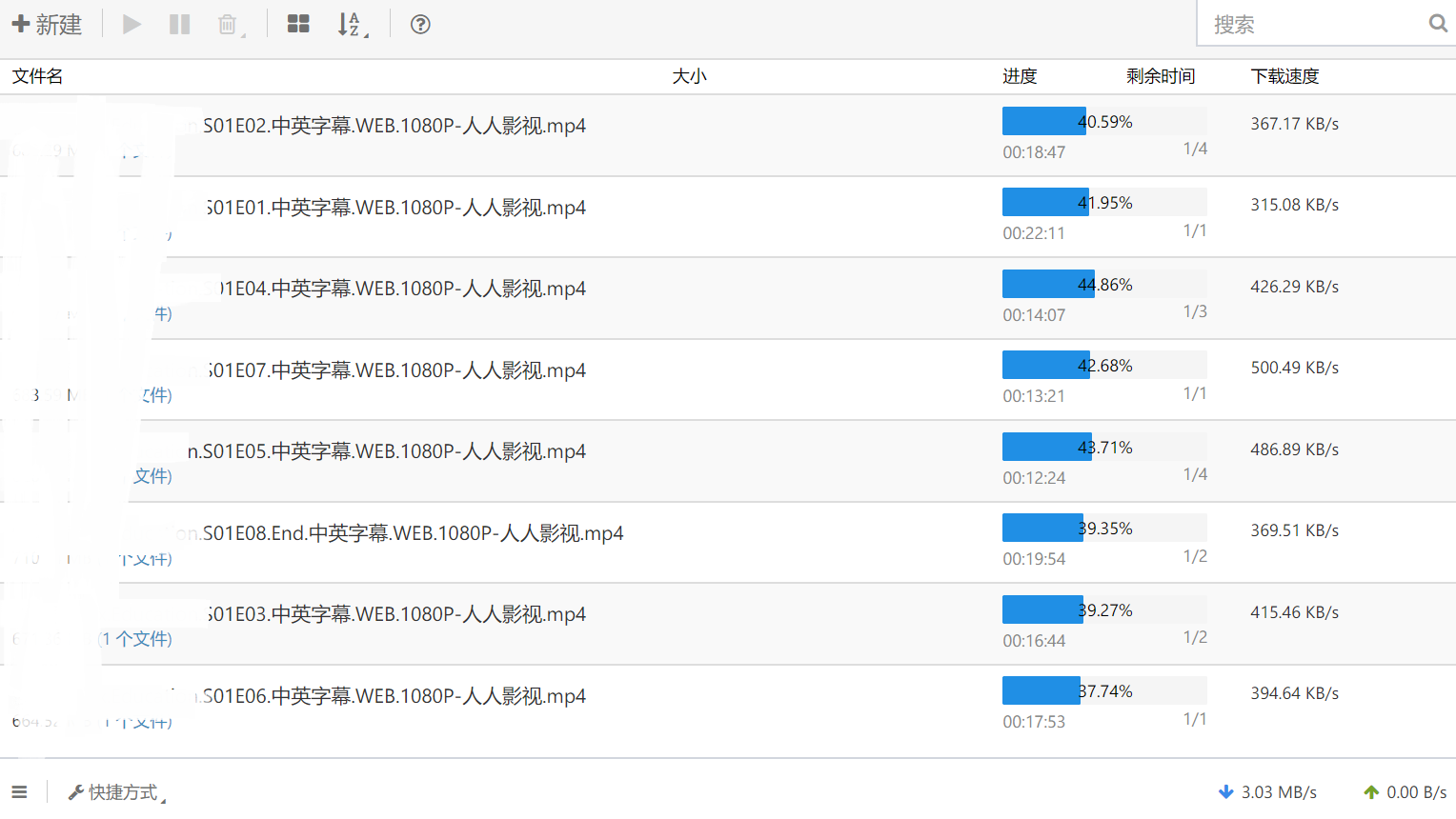Pause downloads using the pause icon
Image resolution: width=1456 pixels, height=819 pixels.
[x=179, y=25]
